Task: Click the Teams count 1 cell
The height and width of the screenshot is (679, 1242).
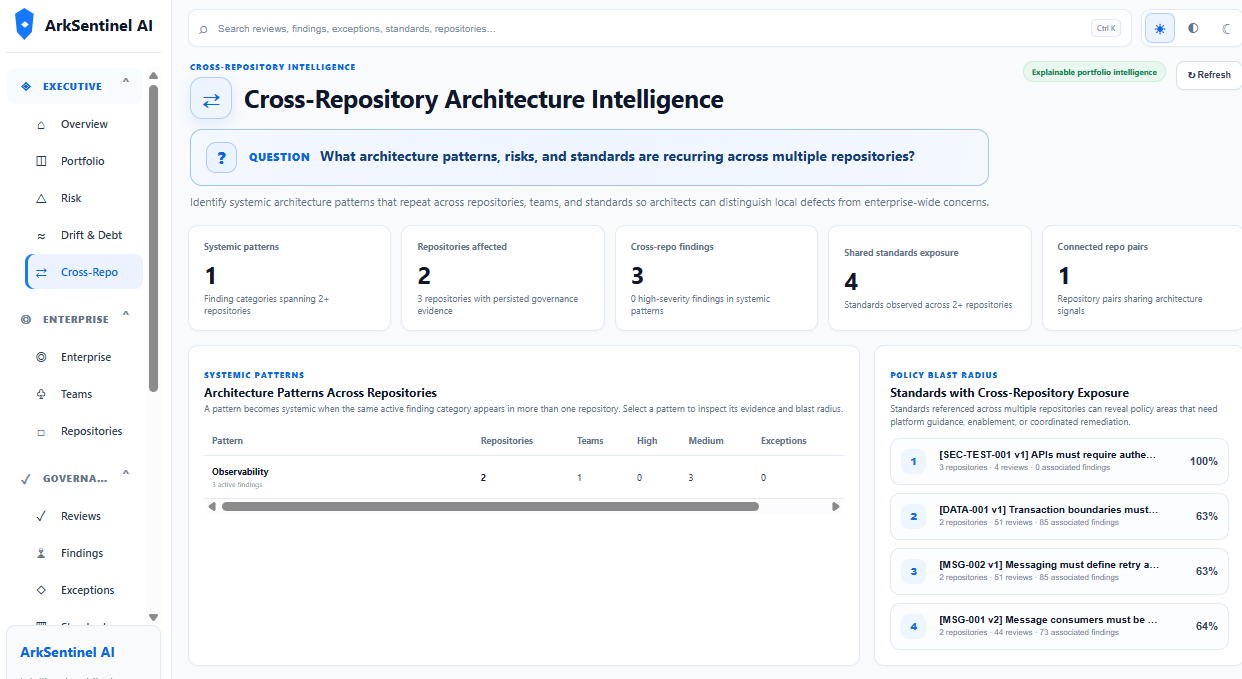Action: [x=579, y=478]
